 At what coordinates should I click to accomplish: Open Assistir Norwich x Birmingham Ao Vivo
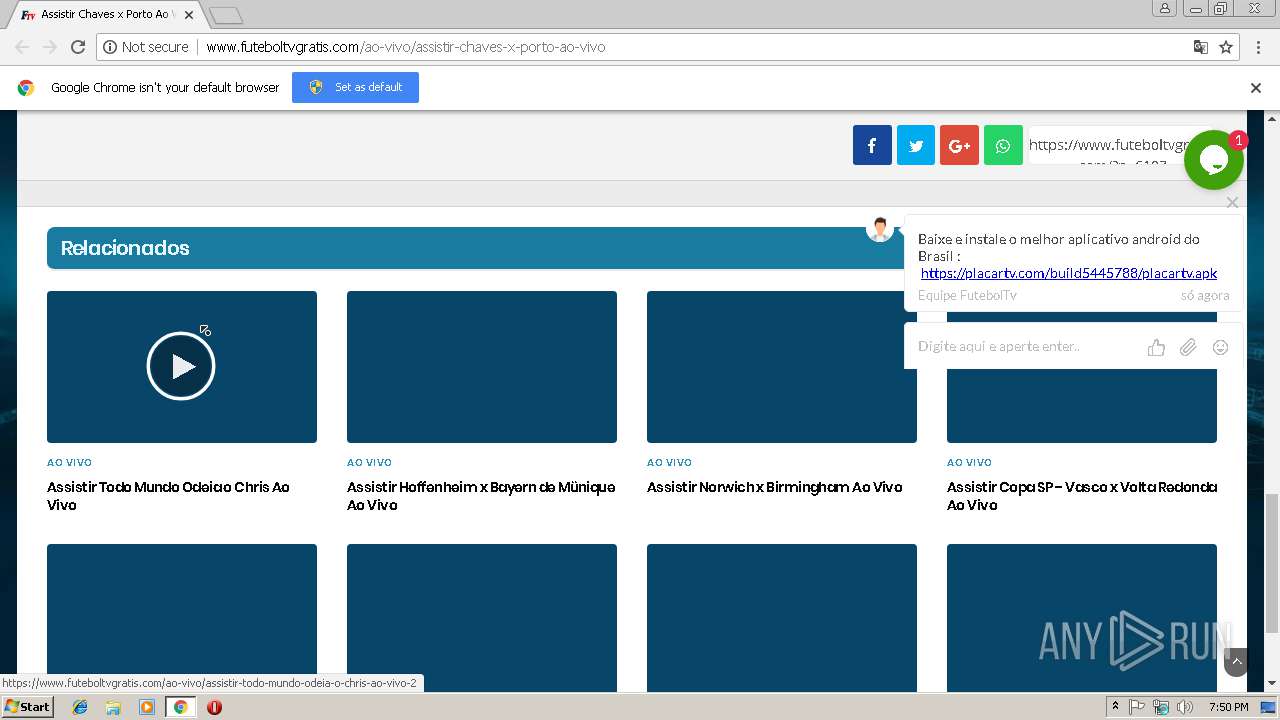click(x=774, y=487)
